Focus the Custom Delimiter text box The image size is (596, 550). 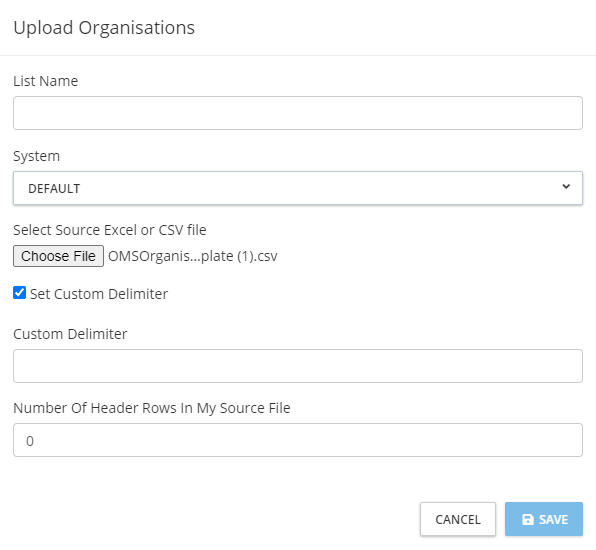pyautogui.click(x=298, y=366)
